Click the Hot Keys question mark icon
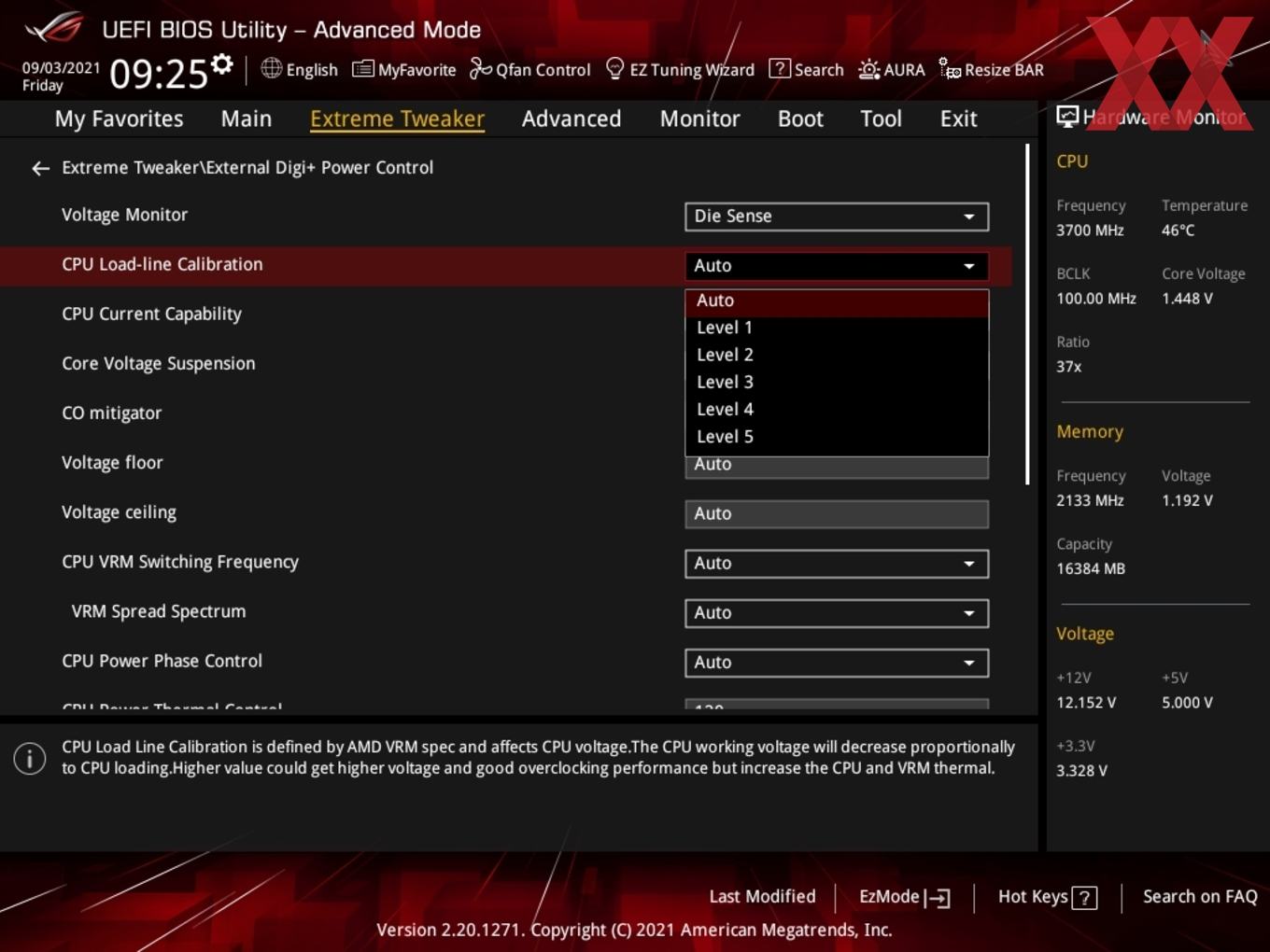The height and width of the screenshot is (952, 1270). pos(1084,898)
